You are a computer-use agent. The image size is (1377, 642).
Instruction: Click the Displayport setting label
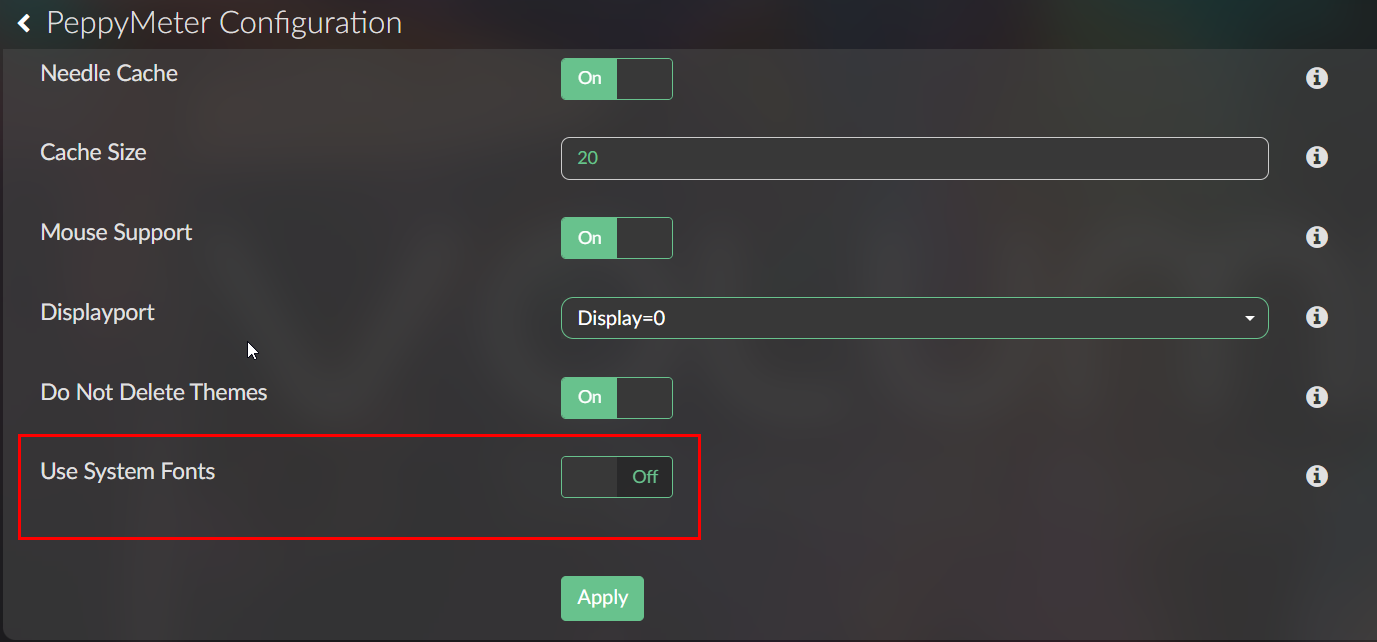tap(97, 312)
